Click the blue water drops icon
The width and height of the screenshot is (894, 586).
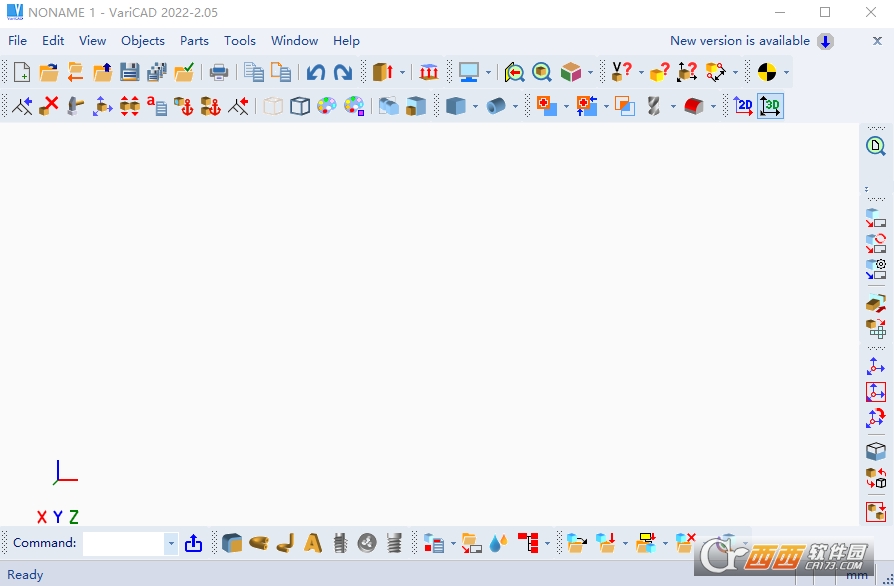coord(498,543)
